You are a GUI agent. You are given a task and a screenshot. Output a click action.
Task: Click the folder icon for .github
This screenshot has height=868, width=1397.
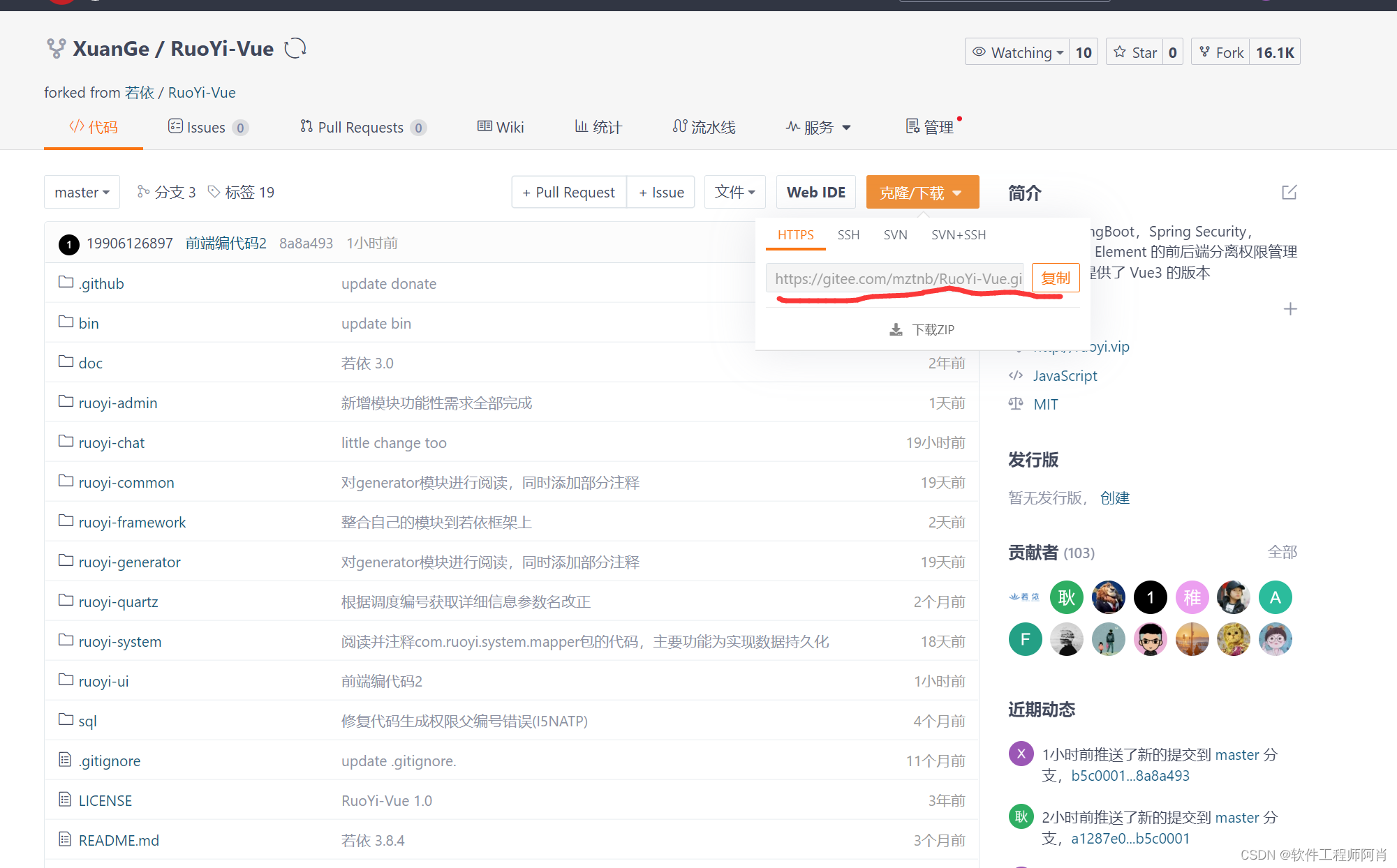tap(65, 283)
